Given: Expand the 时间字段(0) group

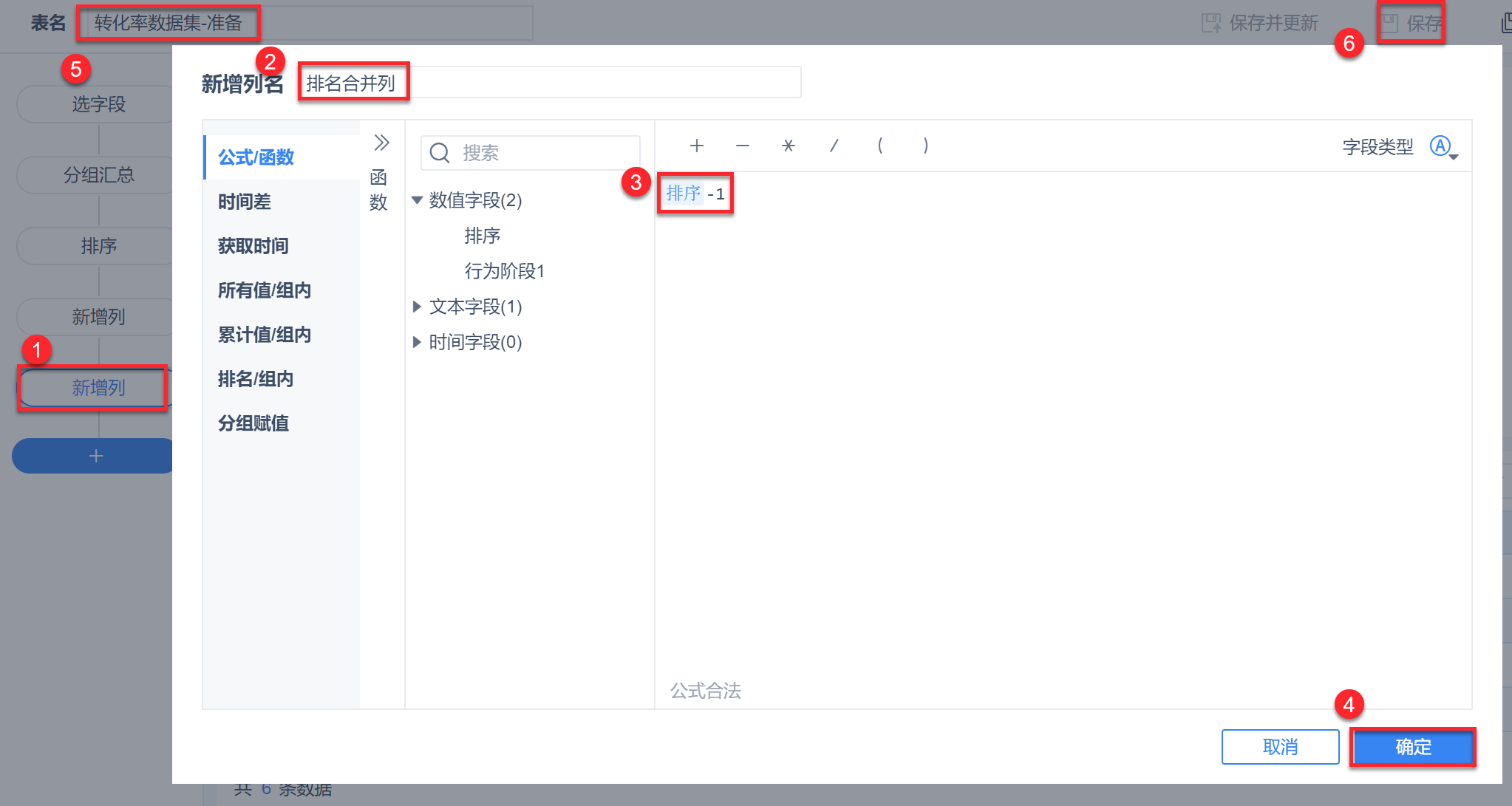Looking at the screenshot, I should pos(417,342).
